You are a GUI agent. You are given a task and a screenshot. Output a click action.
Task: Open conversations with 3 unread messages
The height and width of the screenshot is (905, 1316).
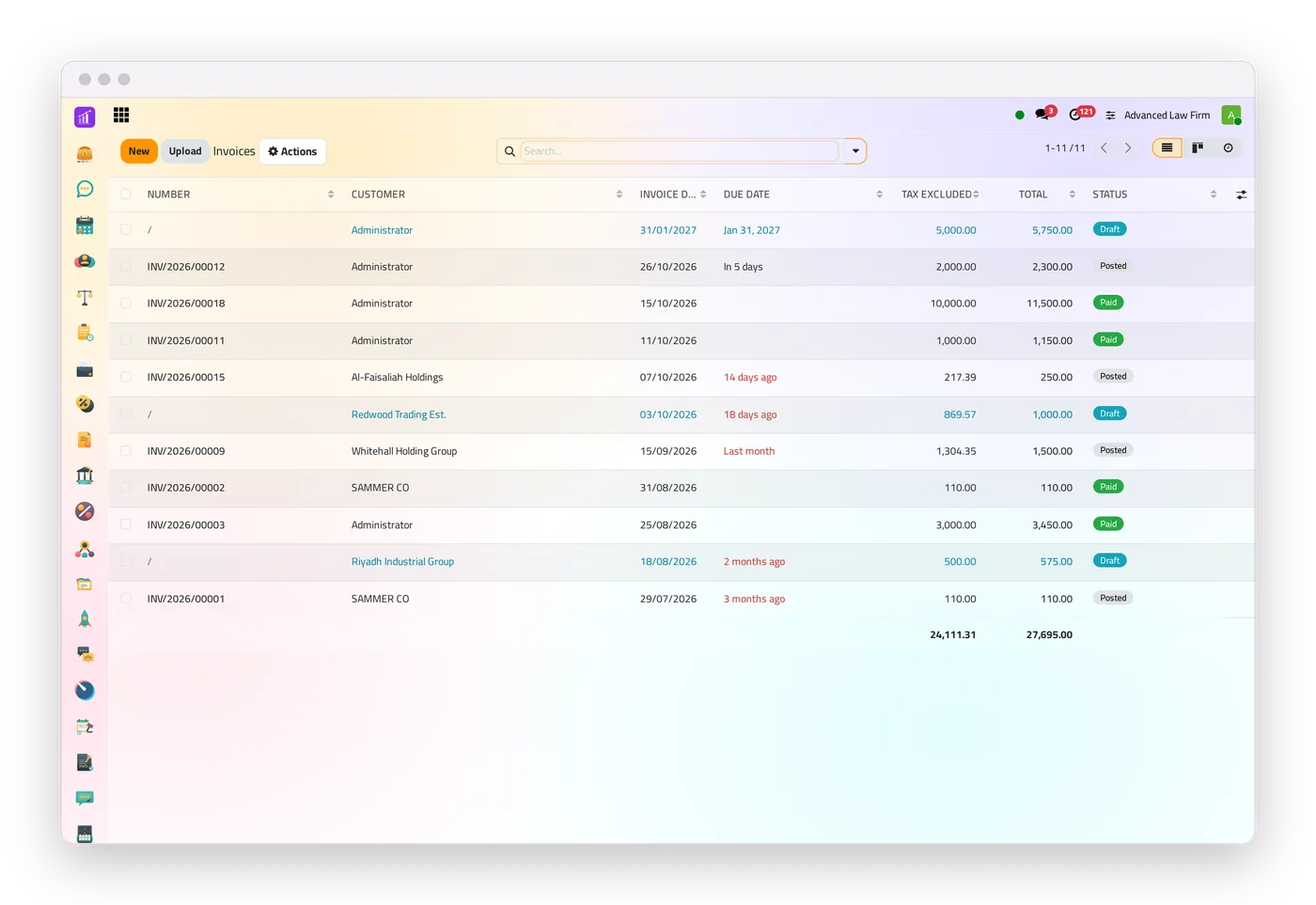pos(1043,114)
